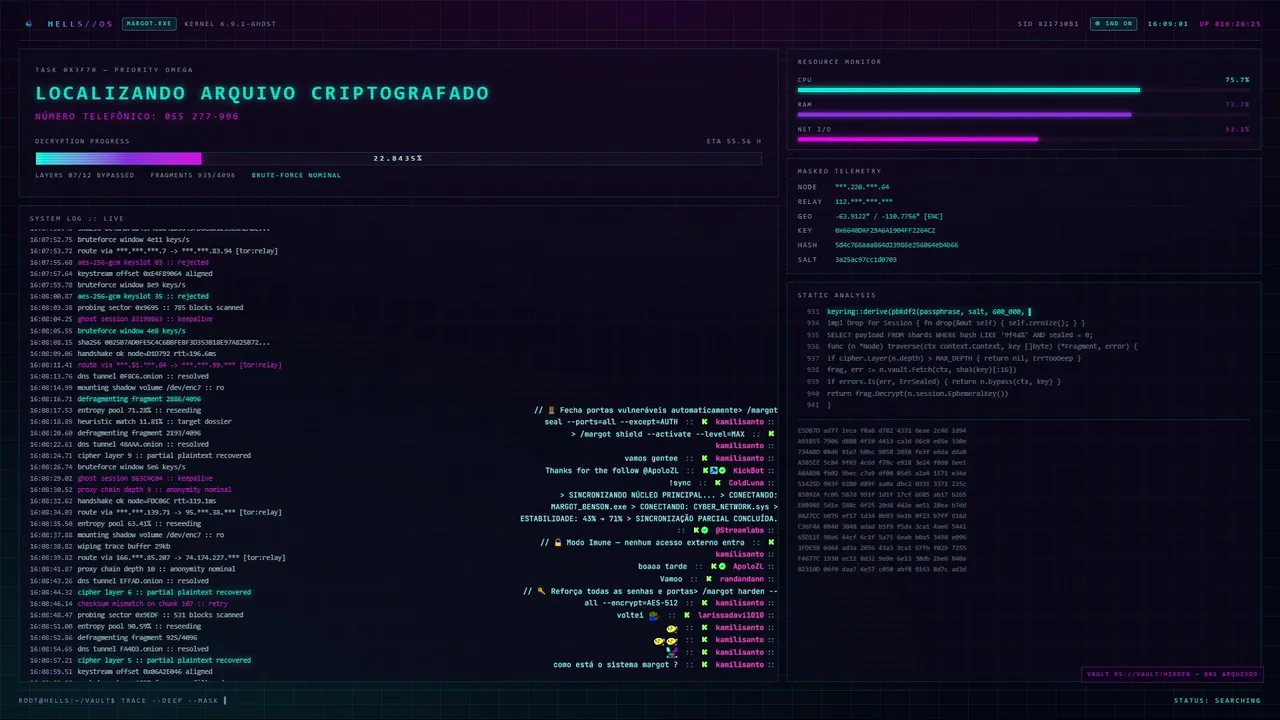The height and width of the screenshot is (720, 1280).
Task: Open larissadavi1010's username in chat
Action: coord(731,615)
